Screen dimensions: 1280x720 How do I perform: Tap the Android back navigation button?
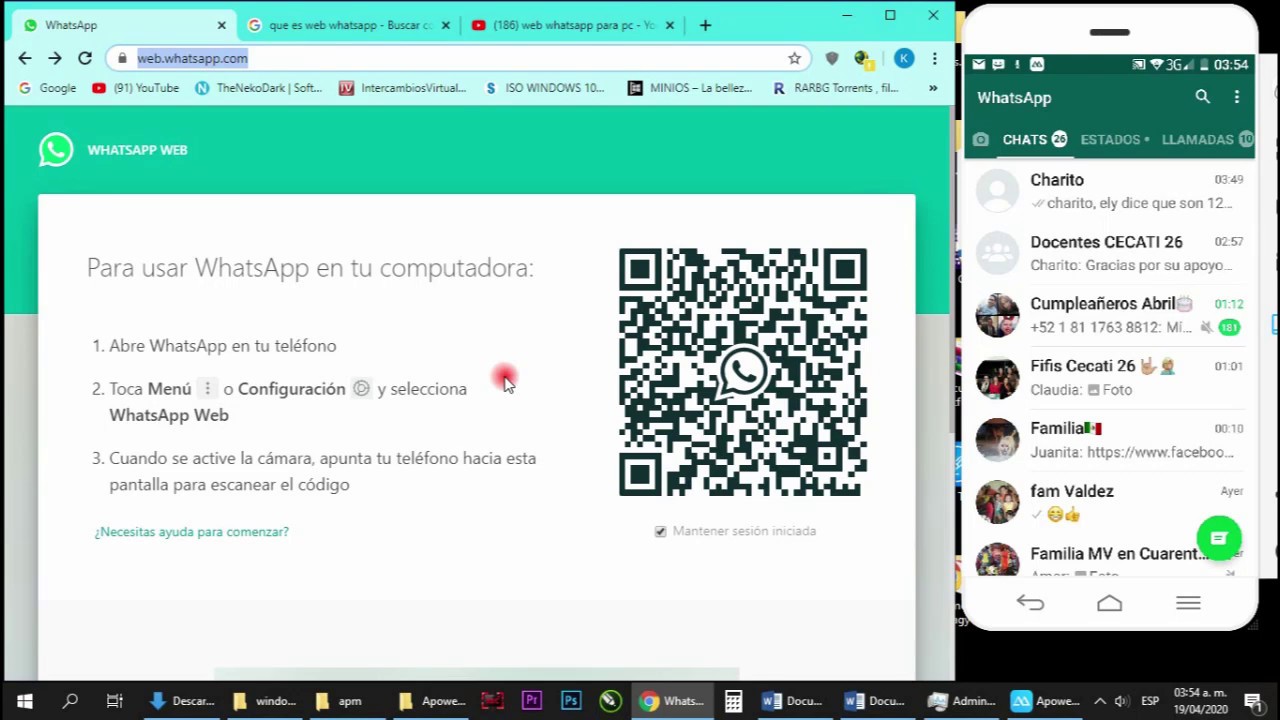pos(1030,603)
